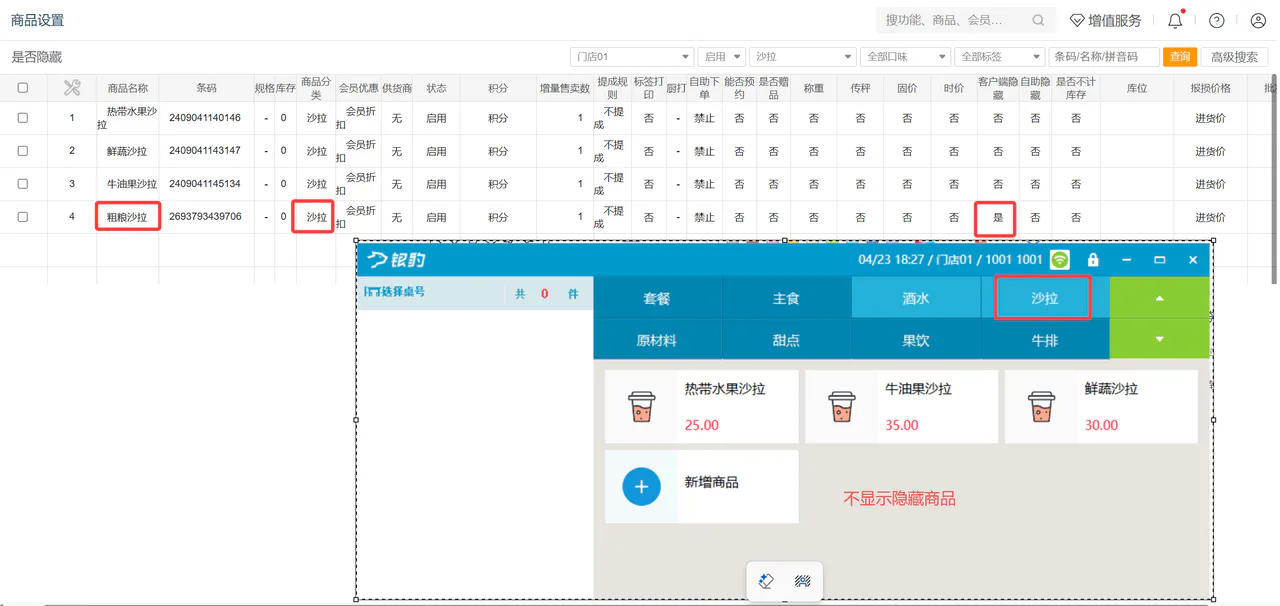Click the 商品名称 column header

tap(128, 88)
